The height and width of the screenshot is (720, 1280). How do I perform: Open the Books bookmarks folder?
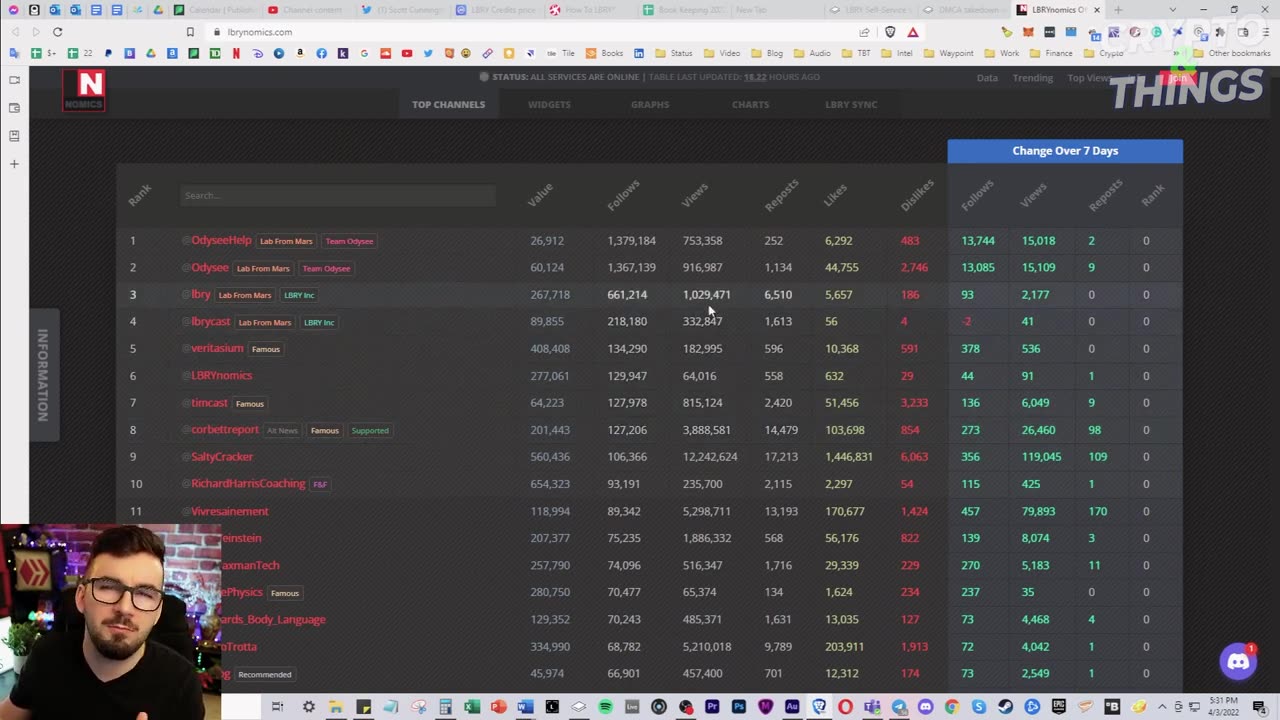point(605,53)
